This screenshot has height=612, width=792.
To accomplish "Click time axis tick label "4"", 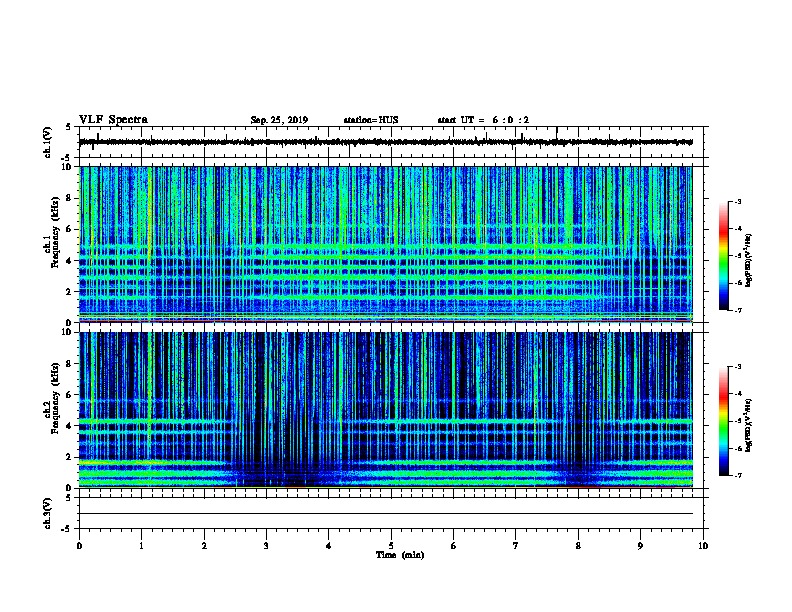I will pos(329,546).
